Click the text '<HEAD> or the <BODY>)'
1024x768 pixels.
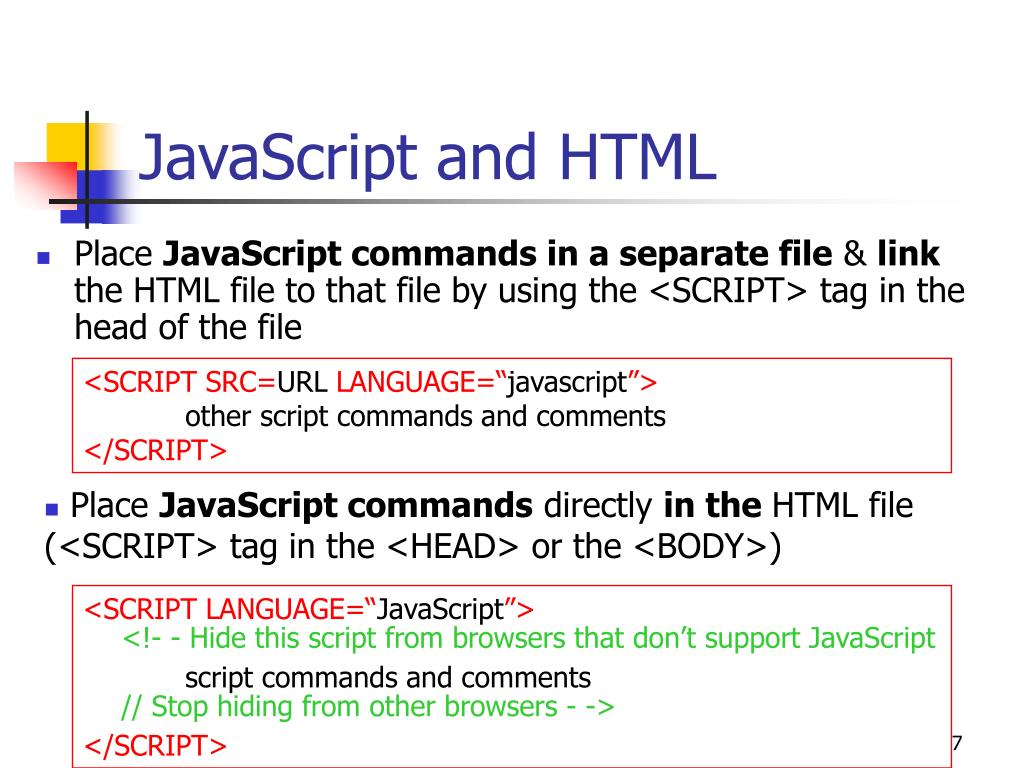584,547
